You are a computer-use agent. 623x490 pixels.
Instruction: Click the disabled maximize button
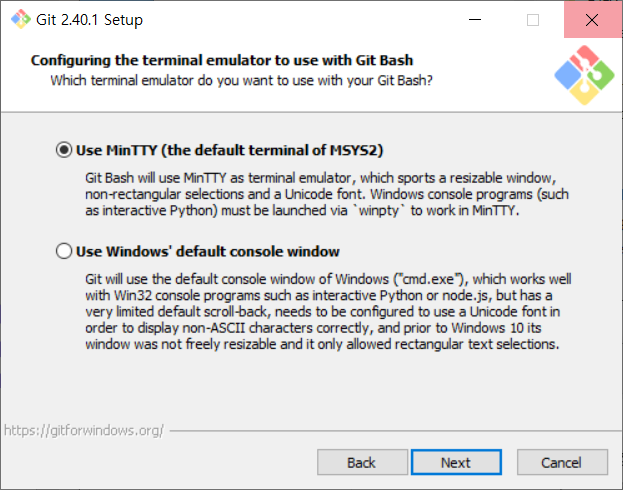coord(533,19)
